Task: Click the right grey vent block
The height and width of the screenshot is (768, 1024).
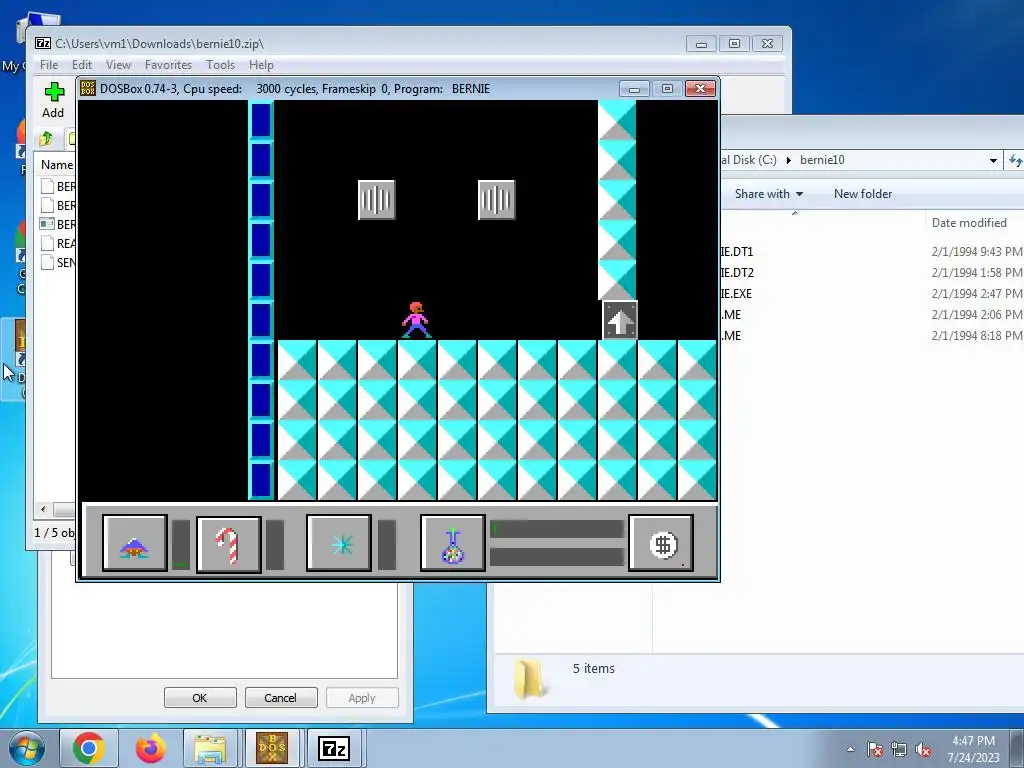Action: [497, 200]
